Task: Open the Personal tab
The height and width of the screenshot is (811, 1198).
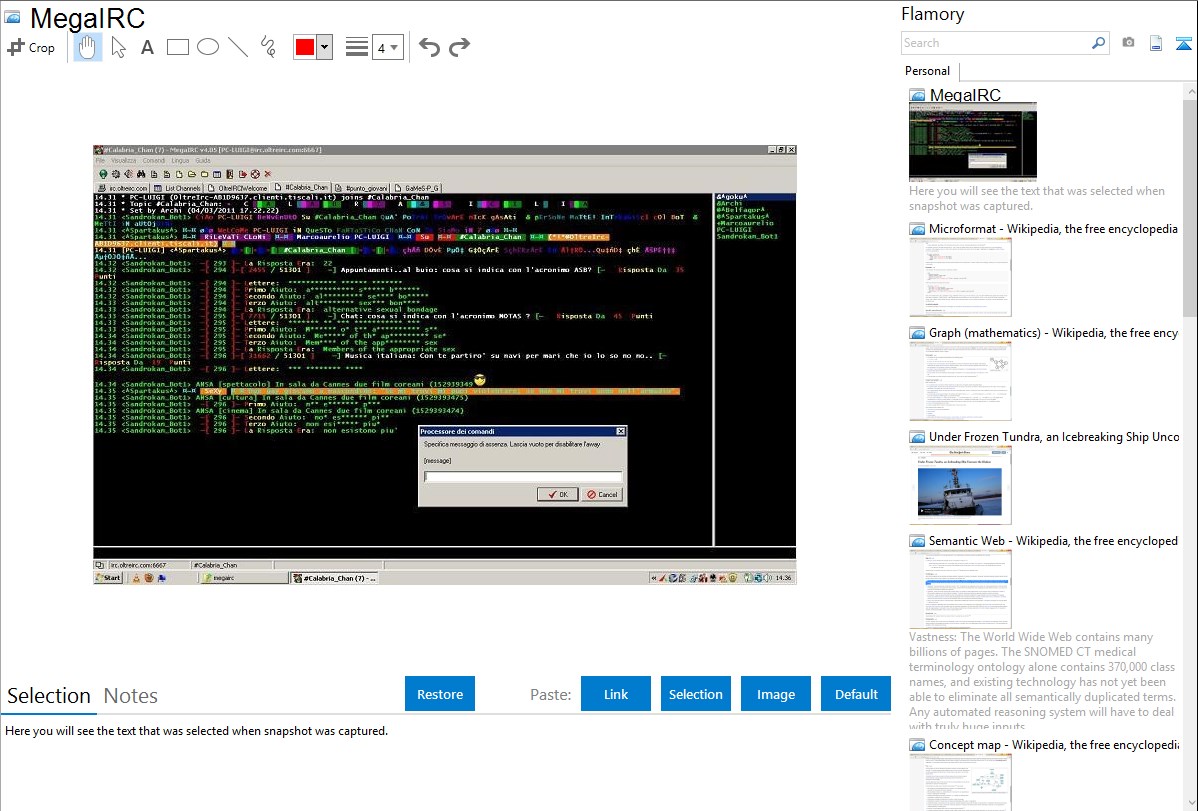Action: click(x=927, y=71)
